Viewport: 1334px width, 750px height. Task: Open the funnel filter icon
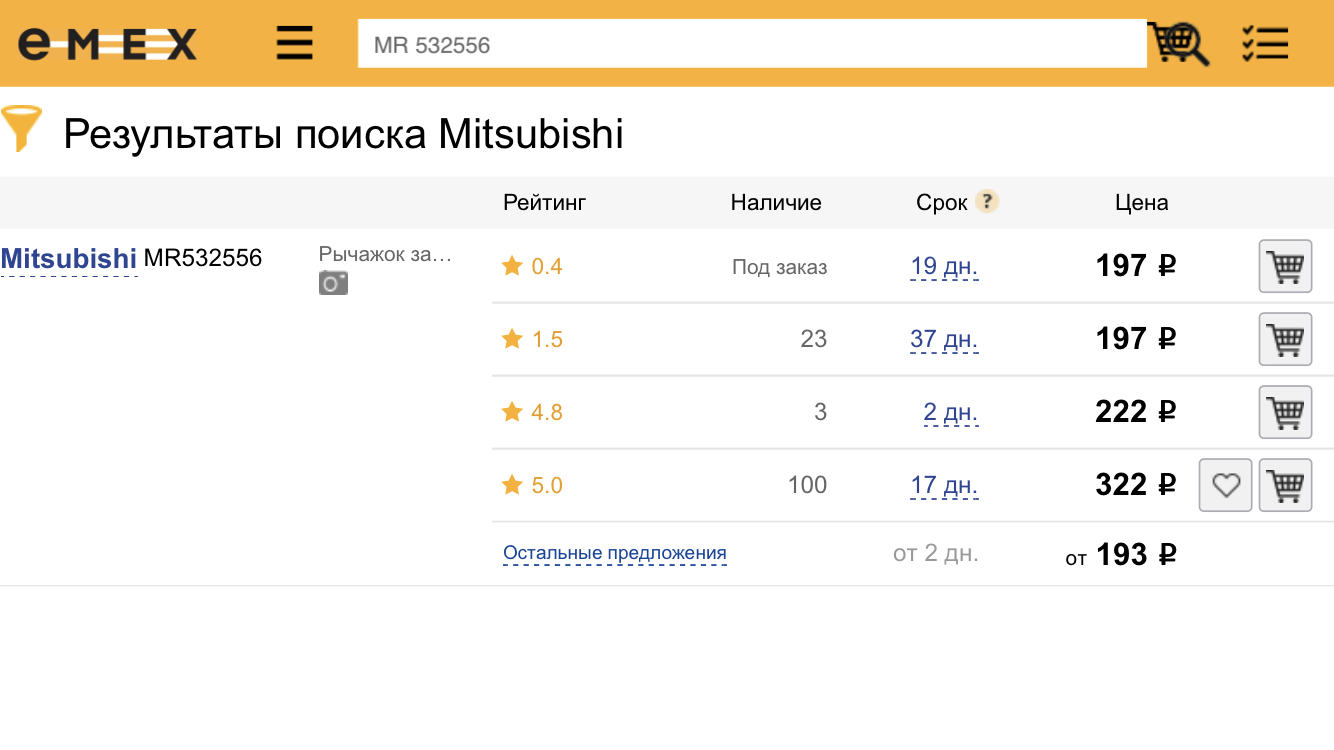[x=21, y=128]
